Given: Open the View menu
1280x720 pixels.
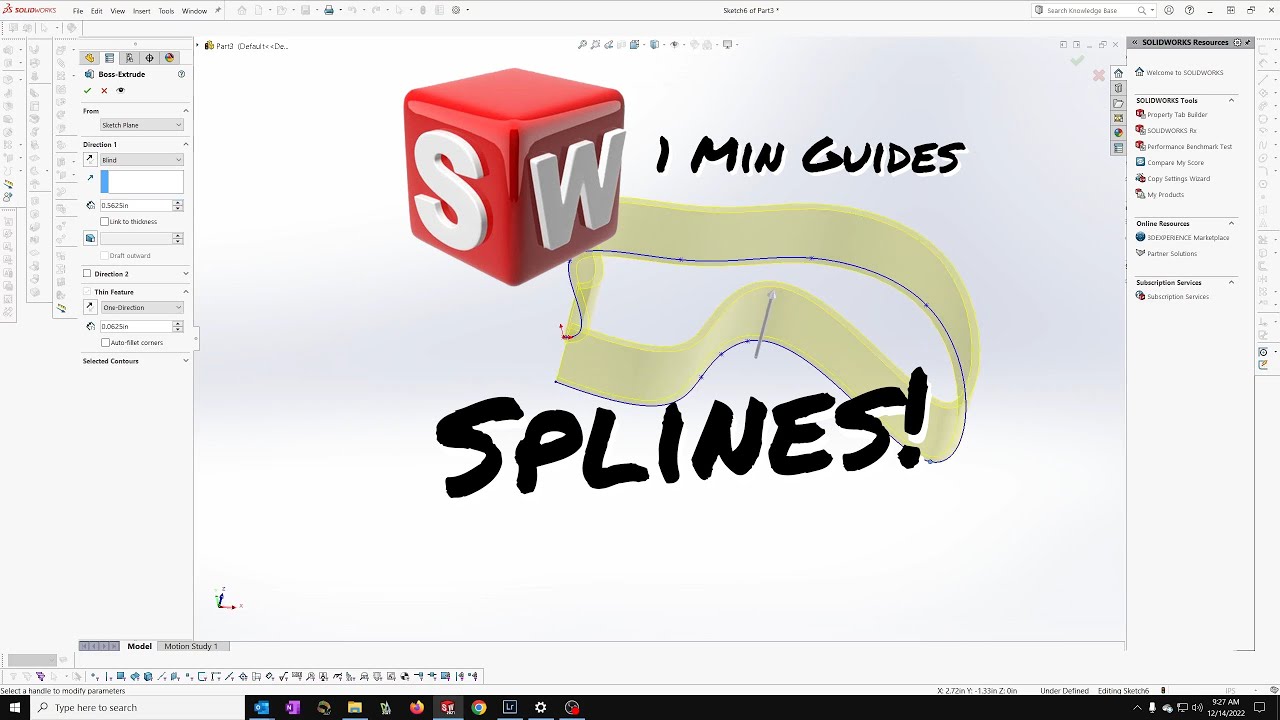Looking at the screenshot, I should 117,11.
